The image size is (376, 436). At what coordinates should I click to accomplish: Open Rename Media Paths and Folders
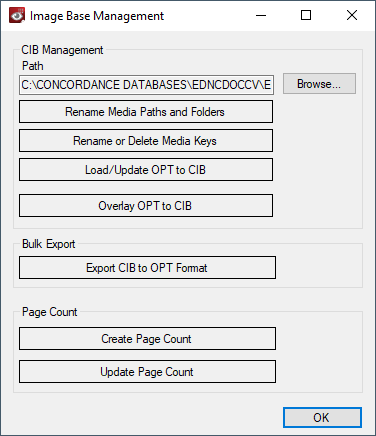(146, 112)
